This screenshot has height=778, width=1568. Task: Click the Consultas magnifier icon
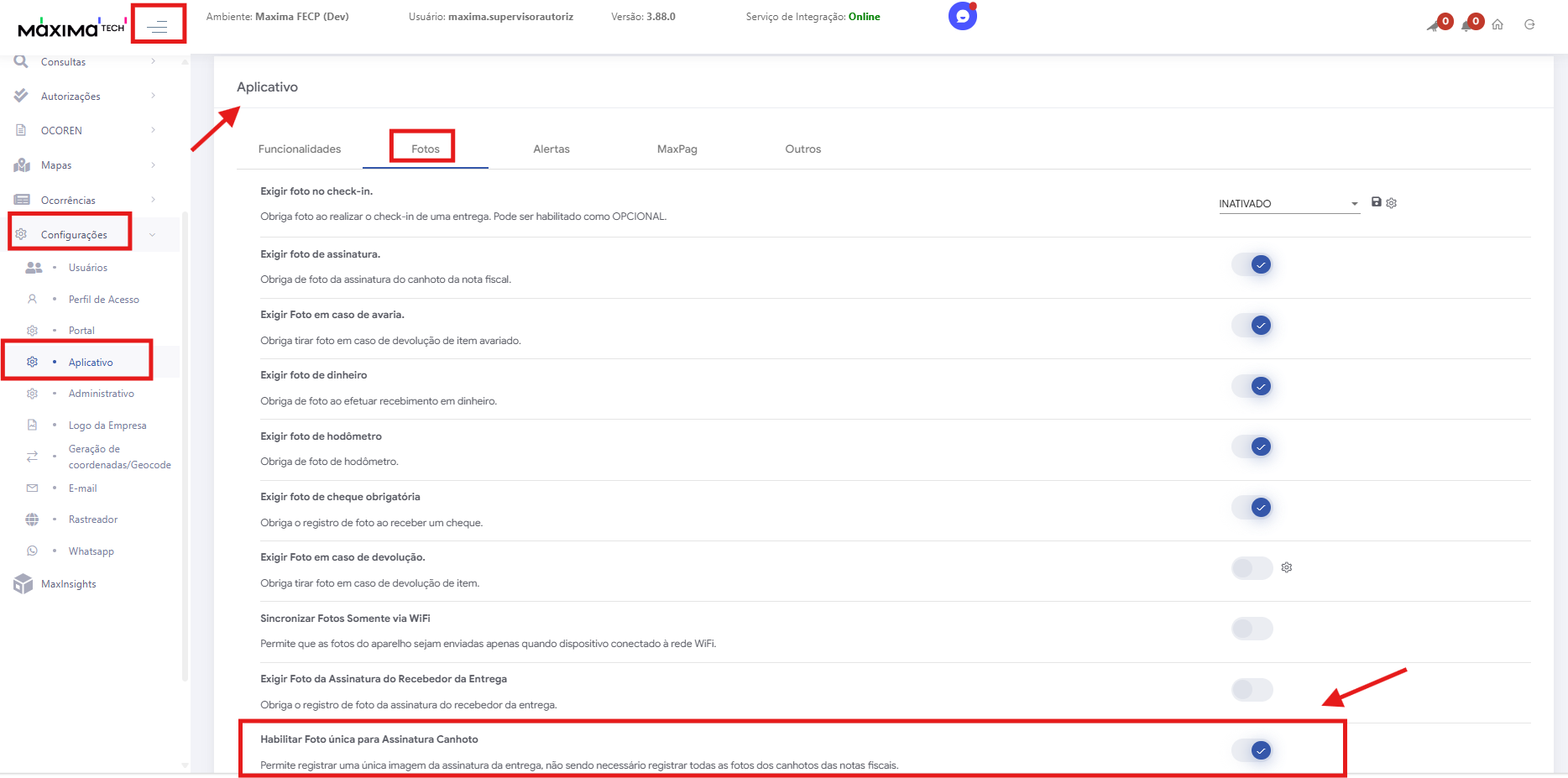tap(21, 61)
